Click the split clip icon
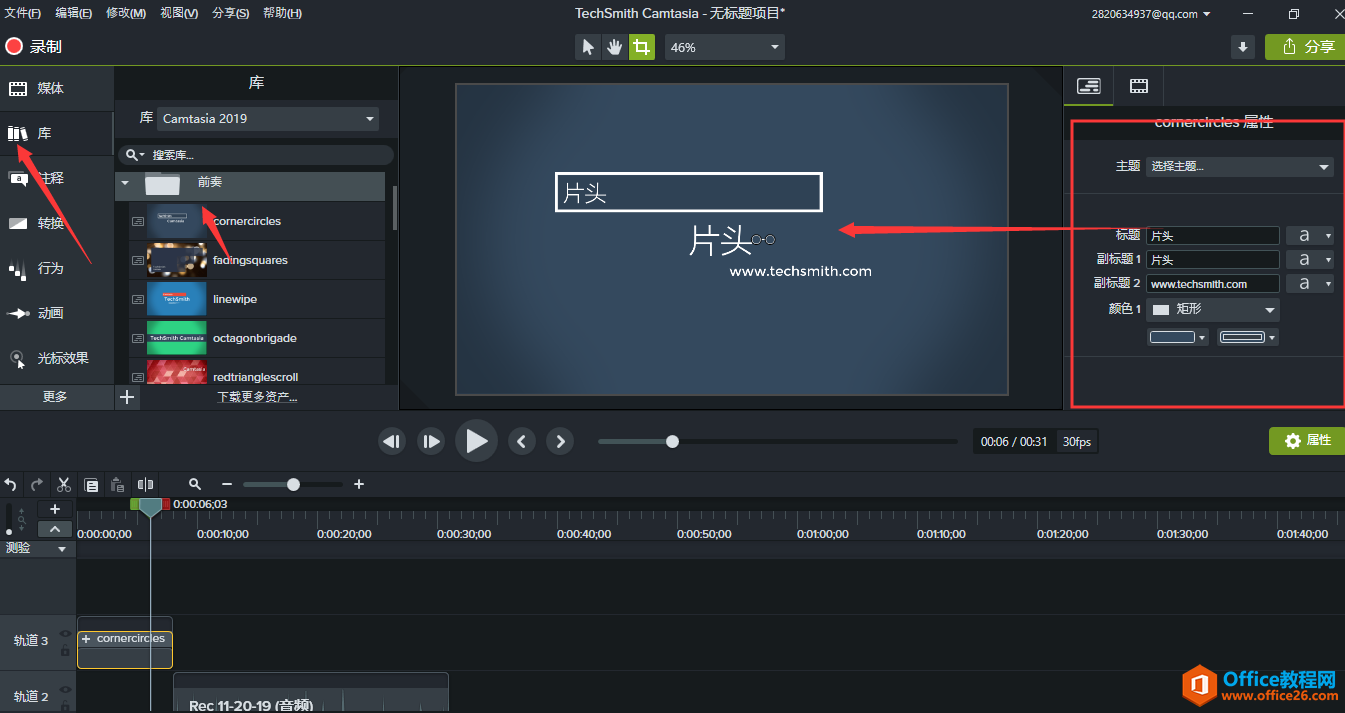The image size is (1345, 713). click(x=146, y=485)
